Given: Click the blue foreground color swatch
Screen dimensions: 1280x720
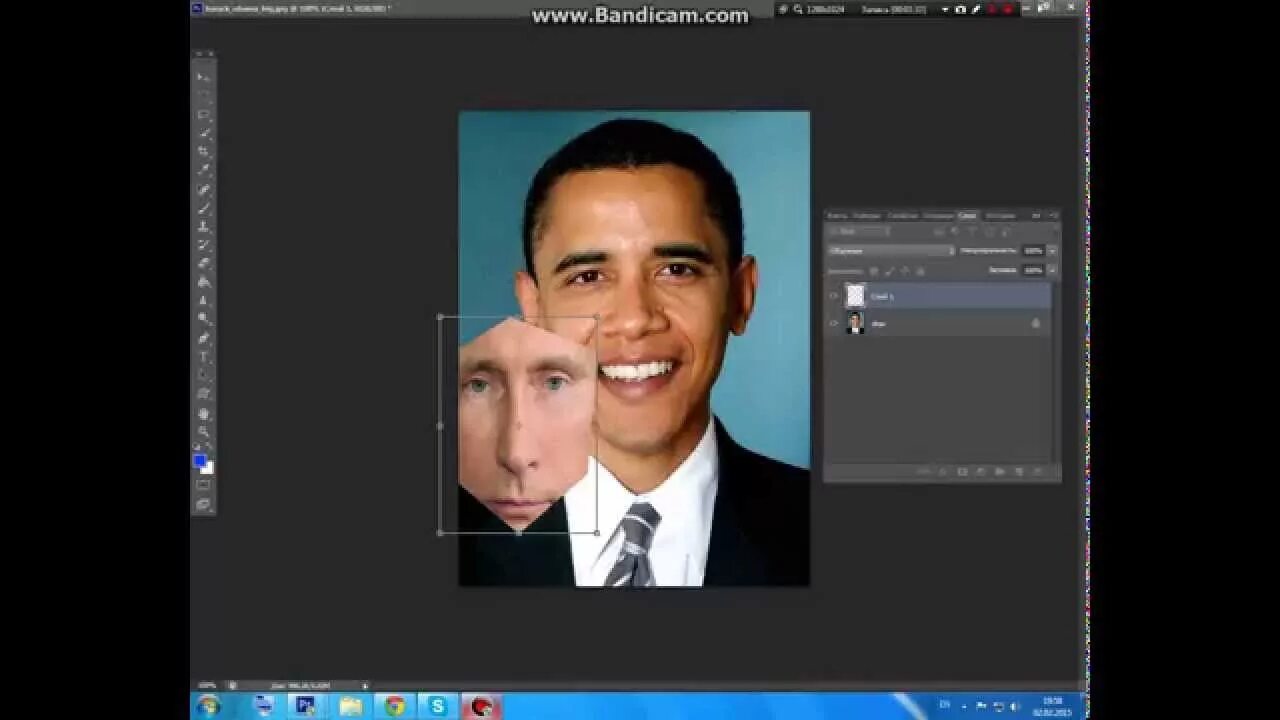Looking at the screenshot, I should click(199, 460).
